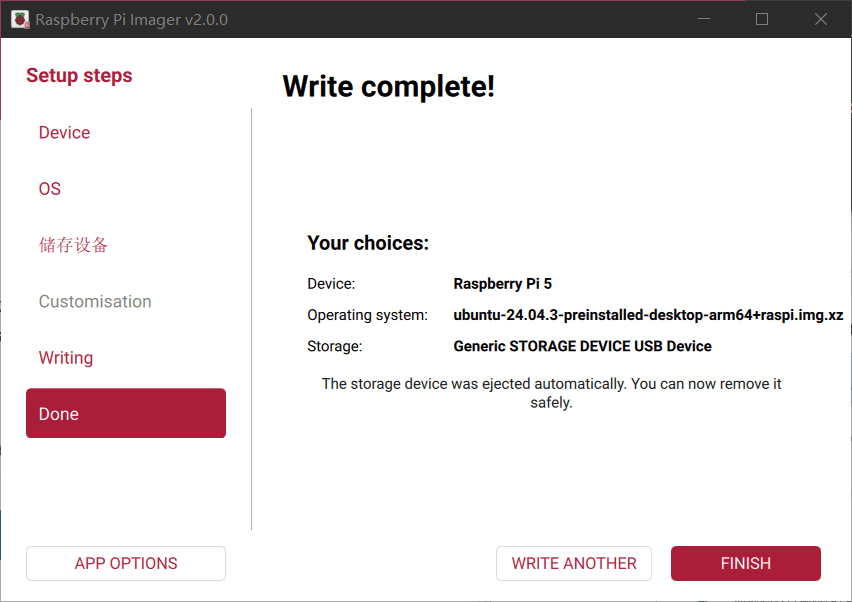Open APP OPTIONS
This screenshot has height=602, width=852.
point(126,563)
